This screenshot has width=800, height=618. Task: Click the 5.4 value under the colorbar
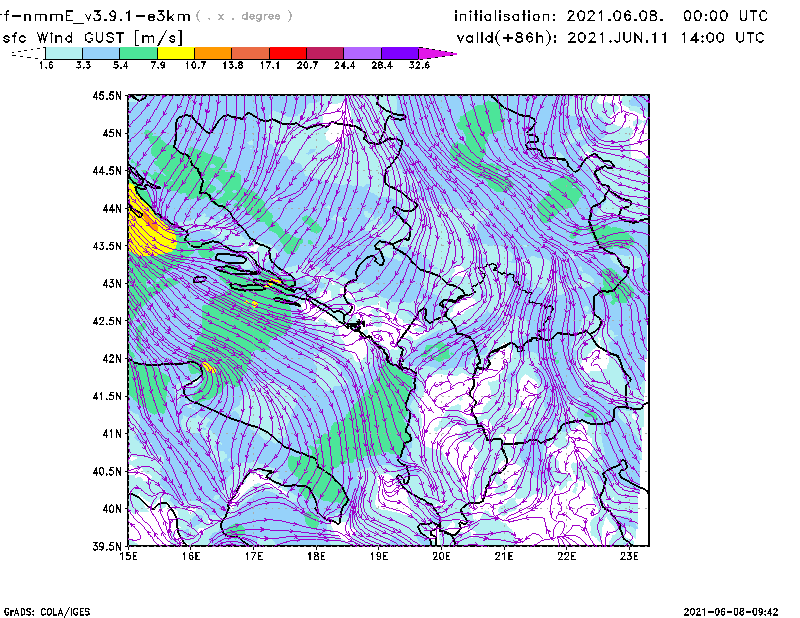point(120,65)
